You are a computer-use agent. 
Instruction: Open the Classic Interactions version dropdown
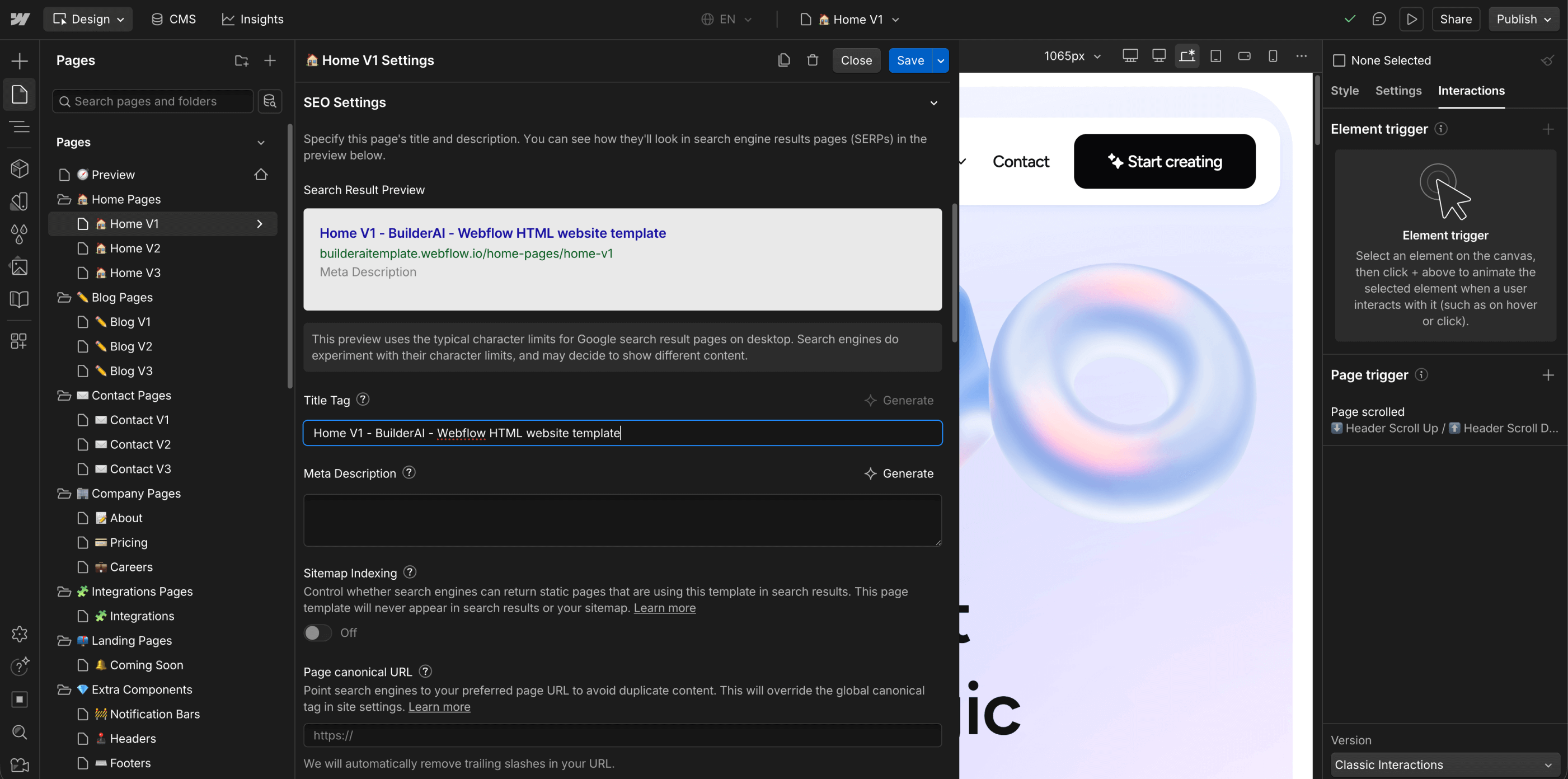coord(1444,764)
